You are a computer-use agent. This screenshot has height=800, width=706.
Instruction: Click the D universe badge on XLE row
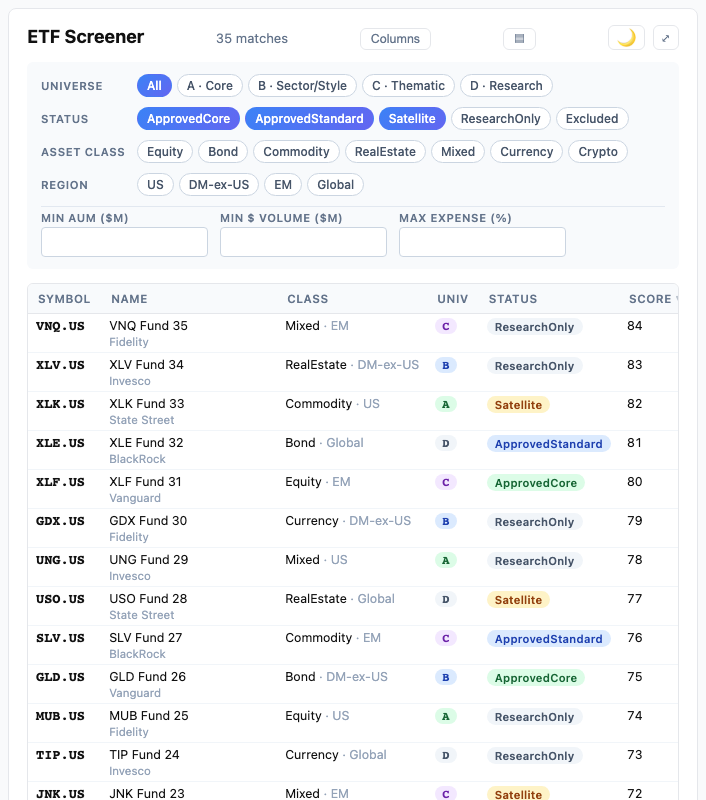[x=446, y=443]
